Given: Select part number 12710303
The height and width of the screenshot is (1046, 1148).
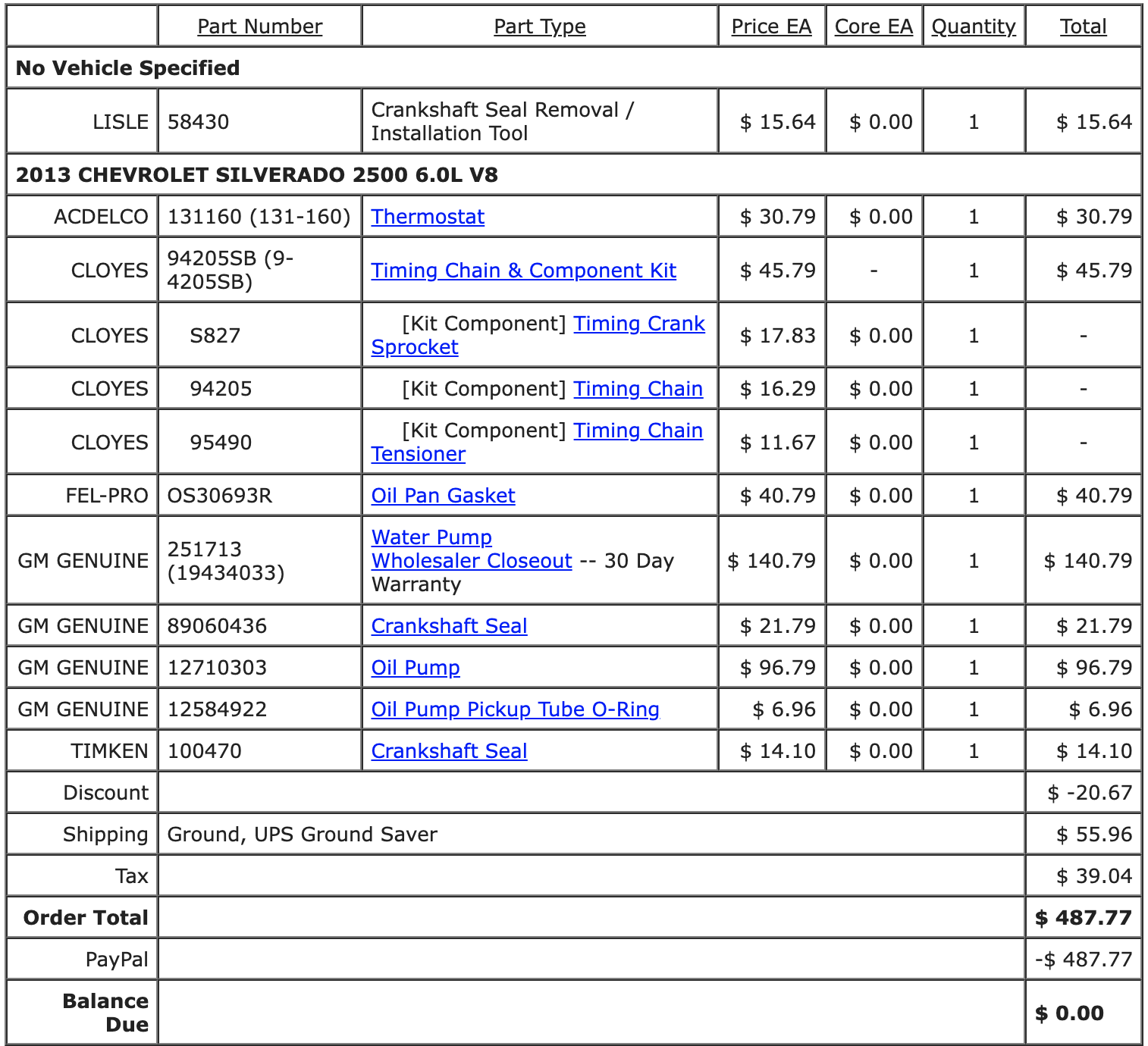Looking at the screenshot, I should tap(217, 668).
